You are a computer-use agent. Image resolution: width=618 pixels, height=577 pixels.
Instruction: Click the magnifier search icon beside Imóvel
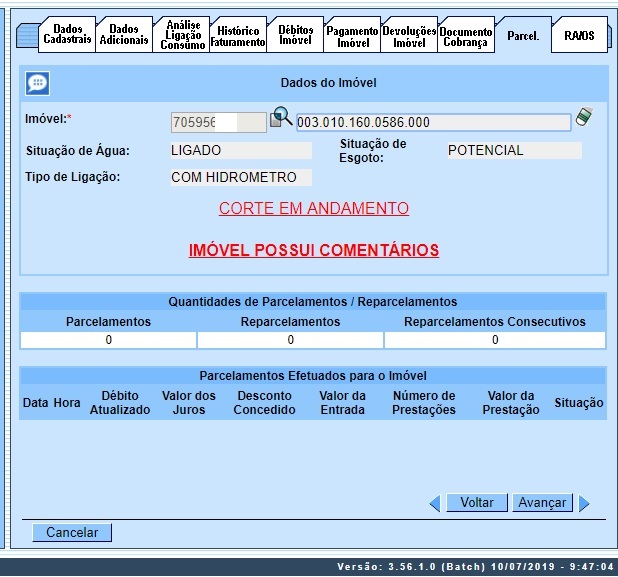[281, 119]
